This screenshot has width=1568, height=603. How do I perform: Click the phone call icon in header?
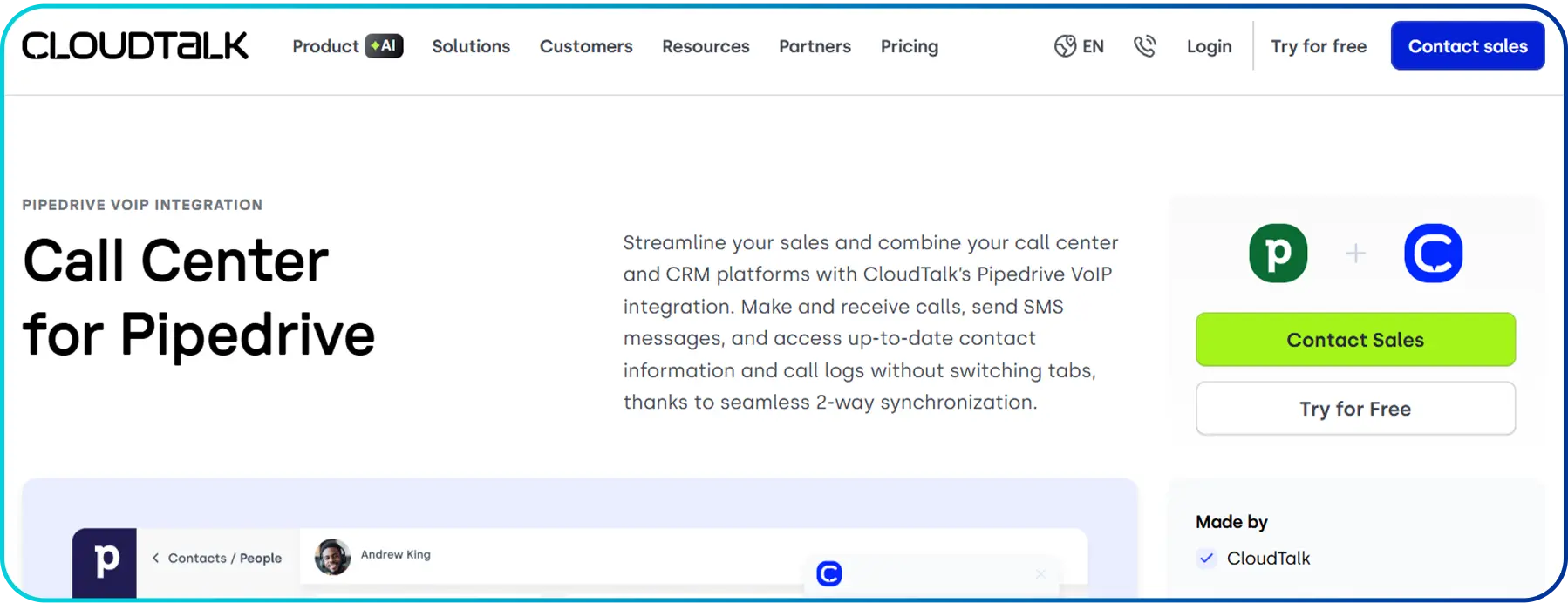(x=1145, y=46)
